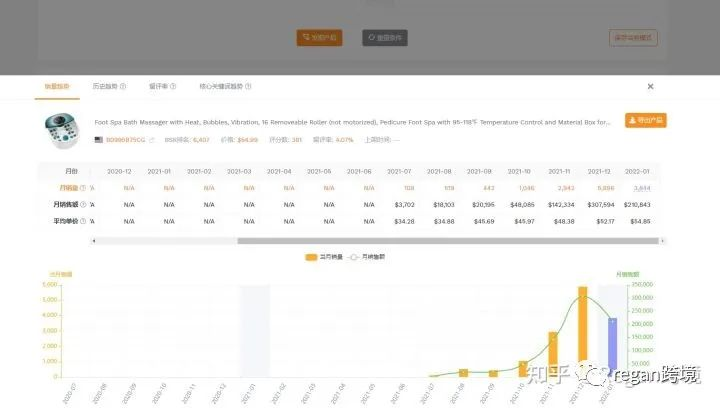Click the foot spa product thumbnail

(62, 130)
